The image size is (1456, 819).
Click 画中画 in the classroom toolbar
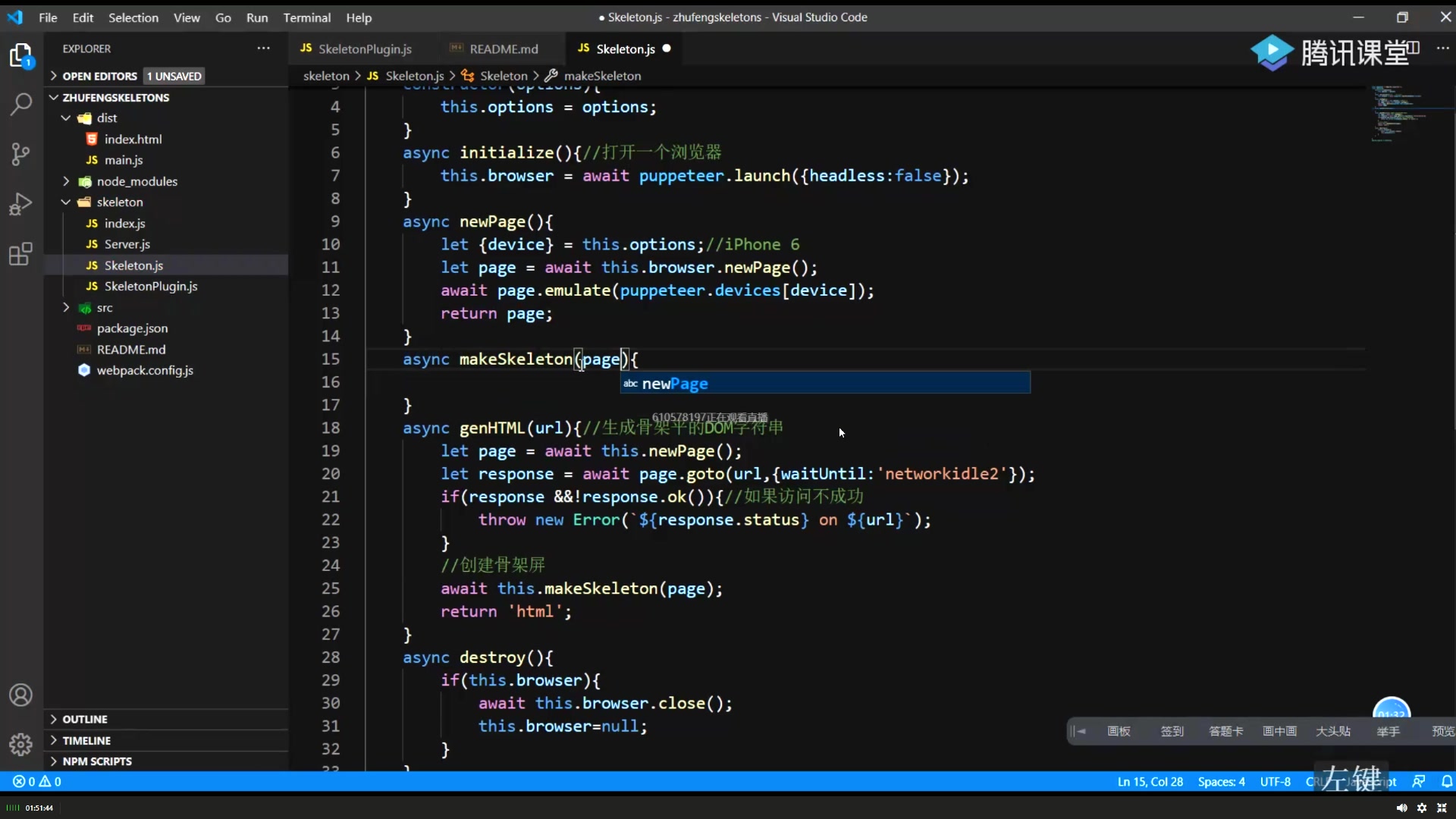pos(1280,732)
